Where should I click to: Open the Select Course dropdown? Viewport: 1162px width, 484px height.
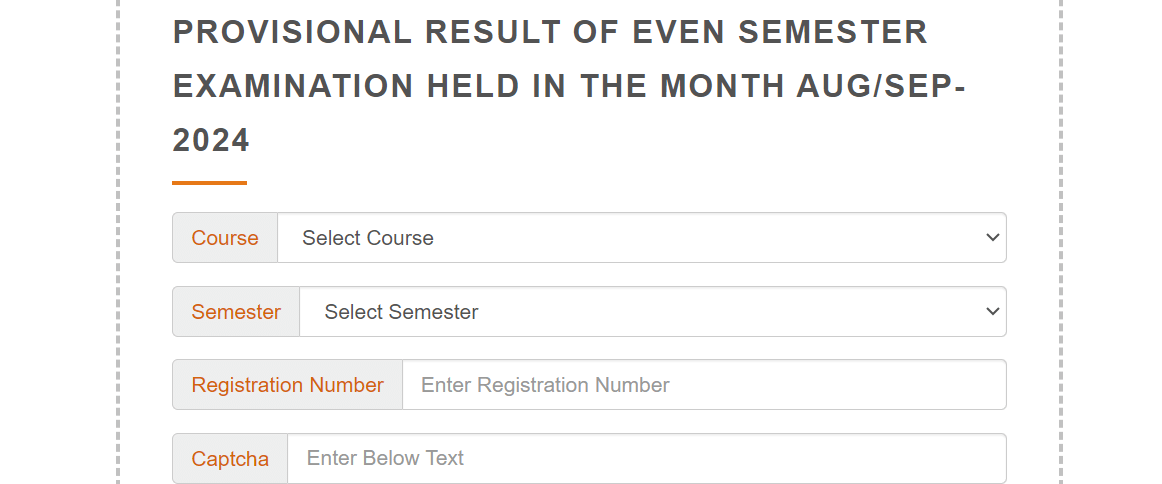pos(642,238)
